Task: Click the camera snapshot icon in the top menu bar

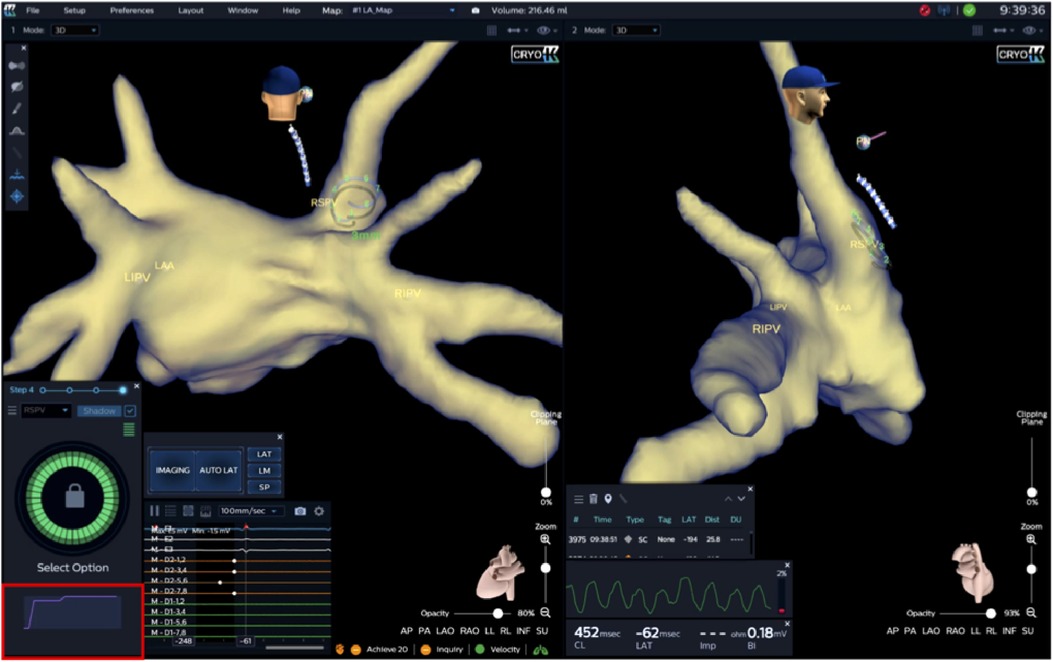Action: (475, 10)
